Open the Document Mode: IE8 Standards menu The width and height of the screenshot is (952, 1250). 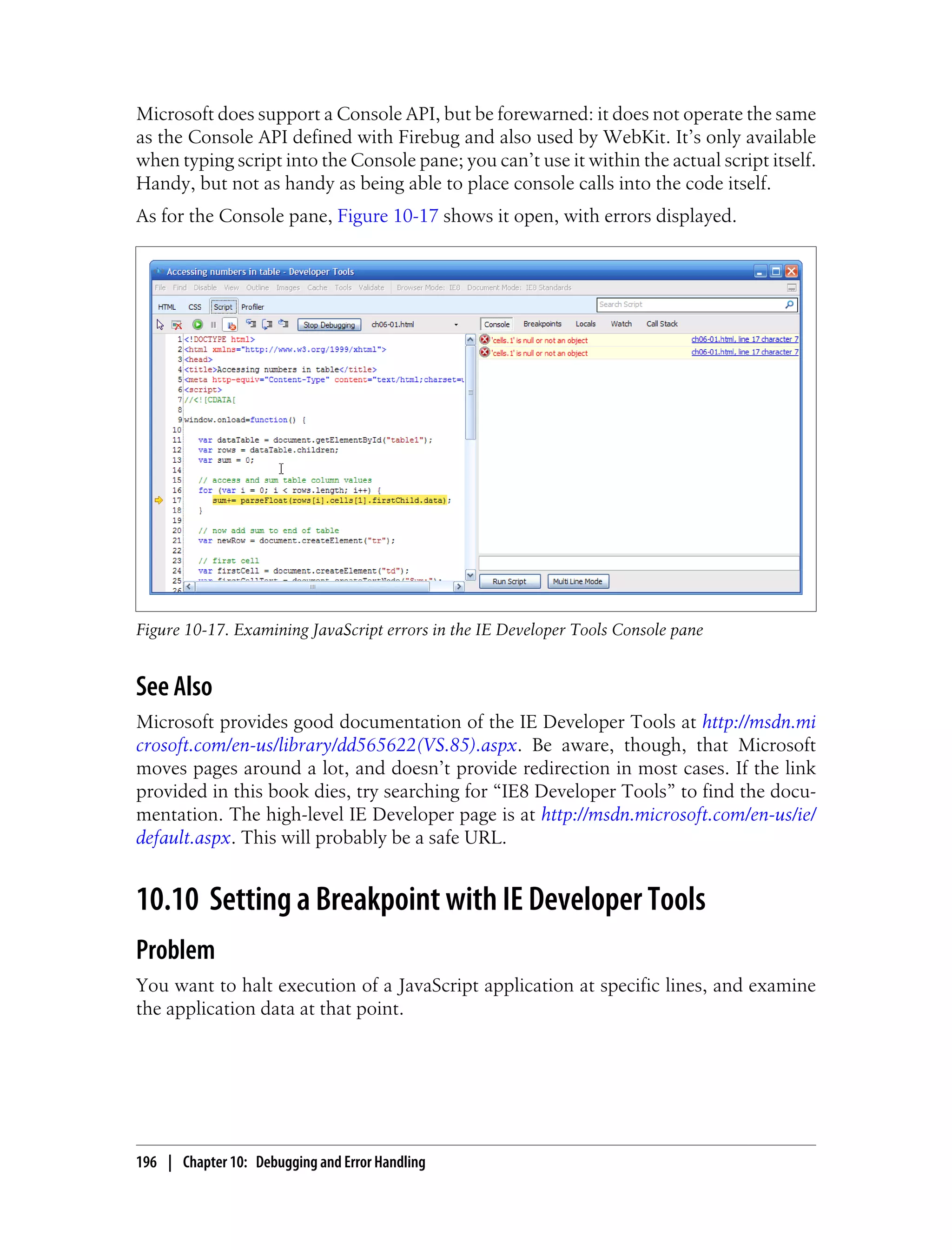click(519, 287)
